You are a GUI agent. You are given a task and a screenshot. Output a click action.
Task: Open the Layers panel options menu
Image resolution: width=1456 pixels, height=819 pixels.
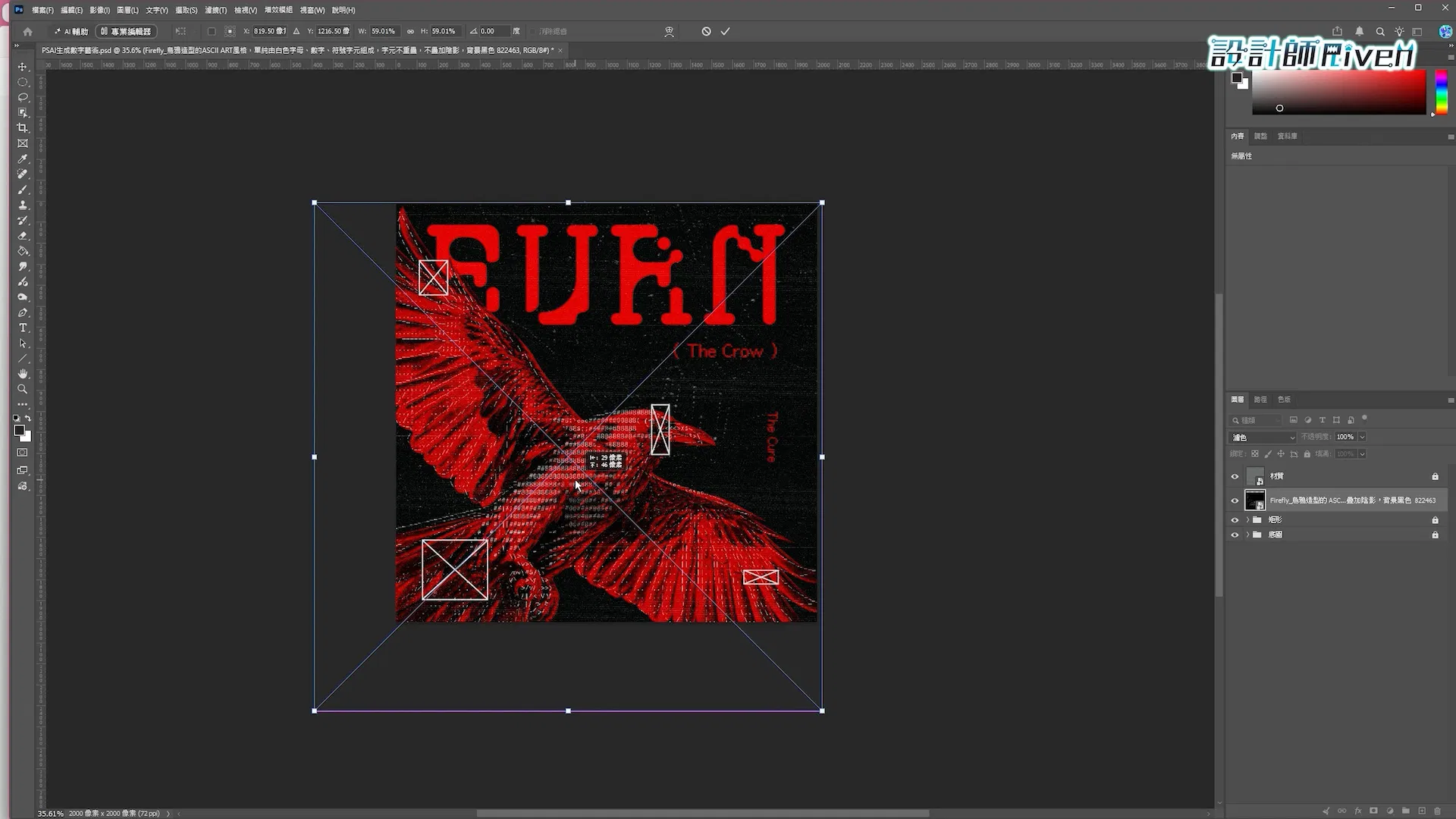click(1450, 400)
